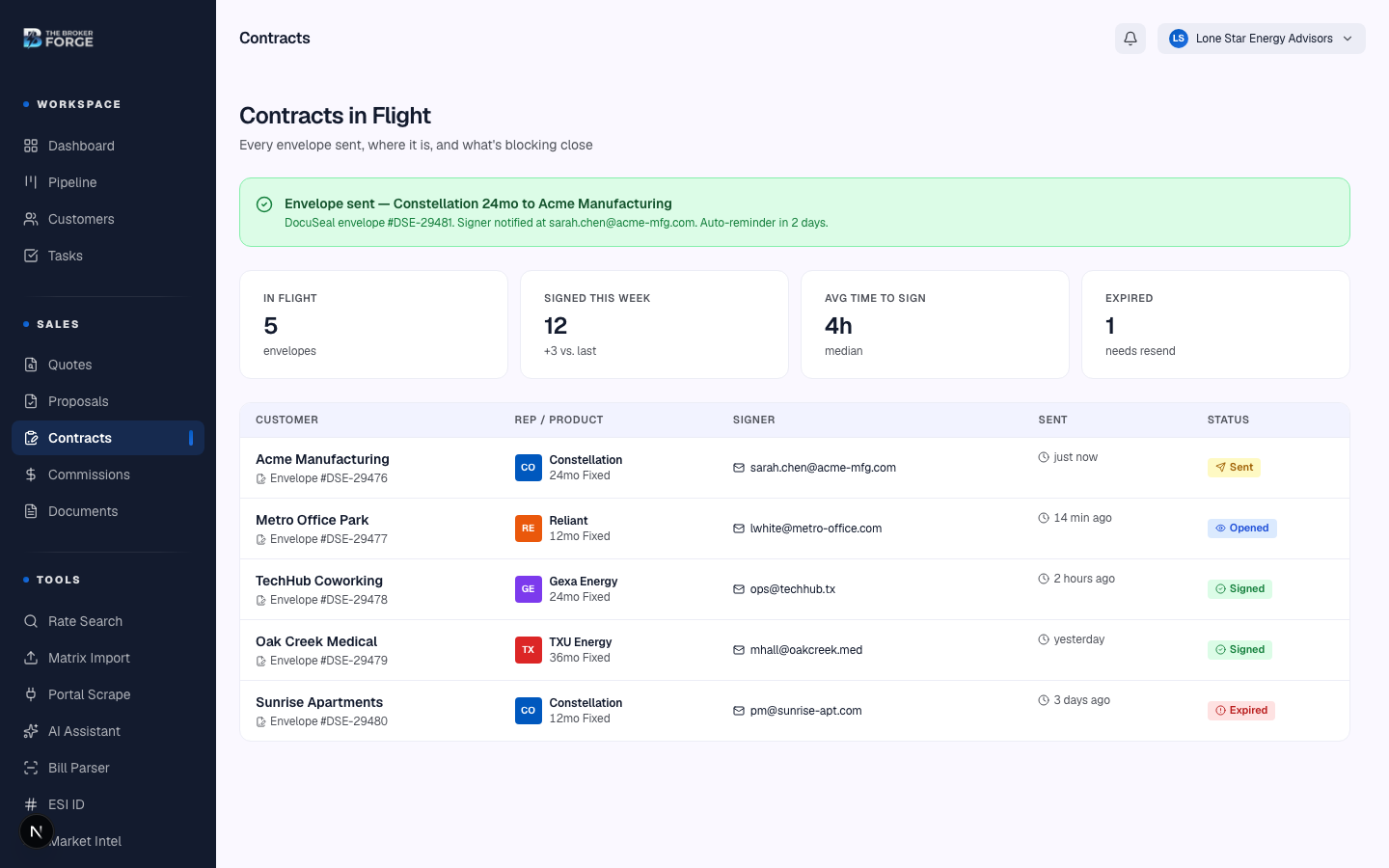Click the Avg Time to Sign card

935,324
